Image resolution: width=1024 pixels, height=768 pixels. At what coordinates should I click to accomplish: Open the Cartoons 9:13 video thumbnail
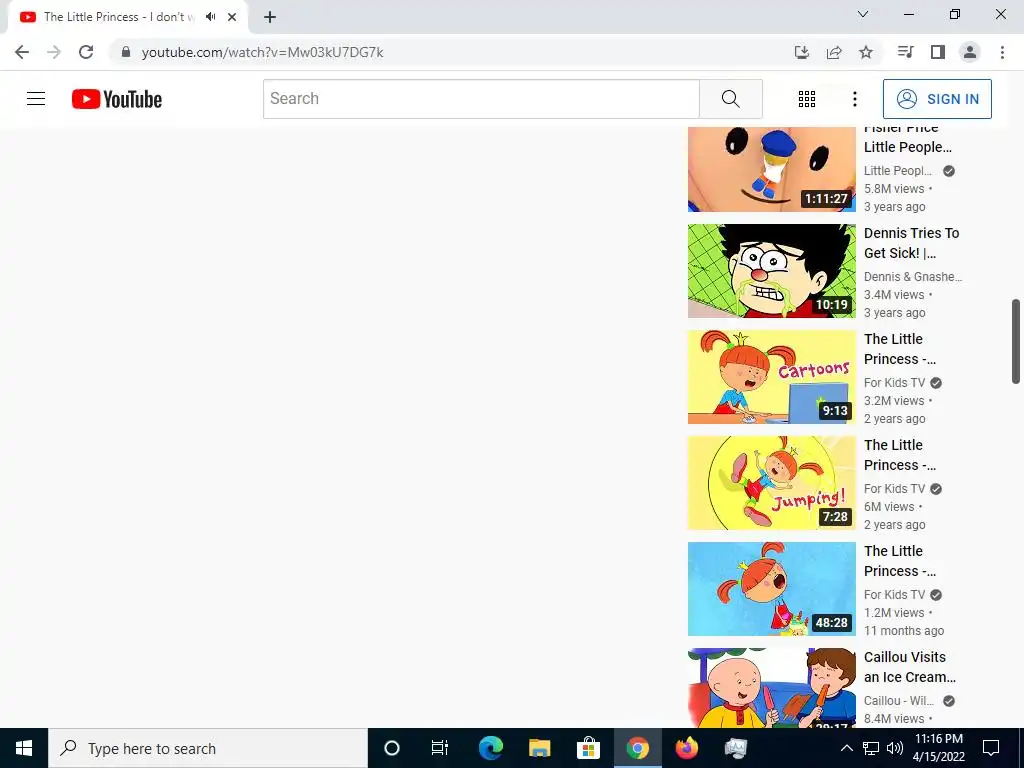click(771, 377)
